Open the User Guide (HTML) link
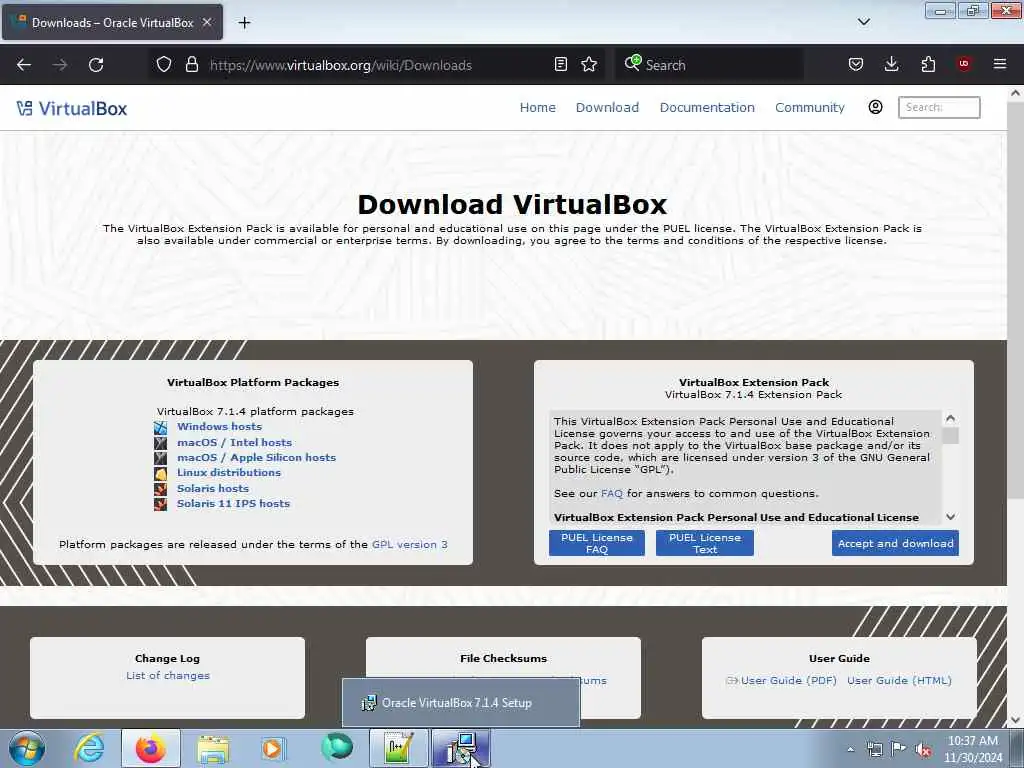 coord(899,680)
